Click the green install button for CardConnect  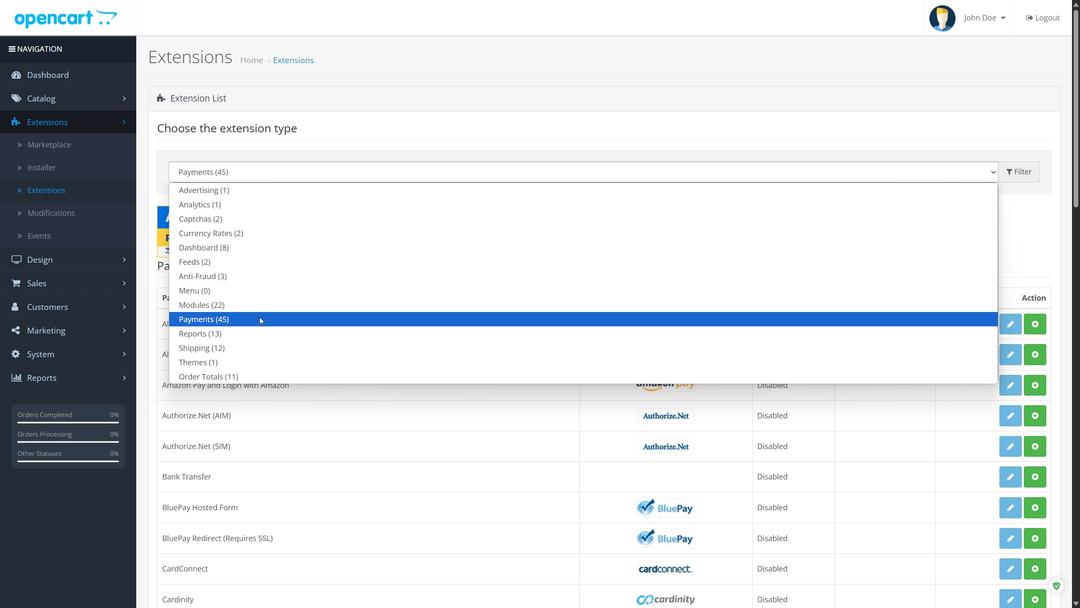(x=1035, y=569)
